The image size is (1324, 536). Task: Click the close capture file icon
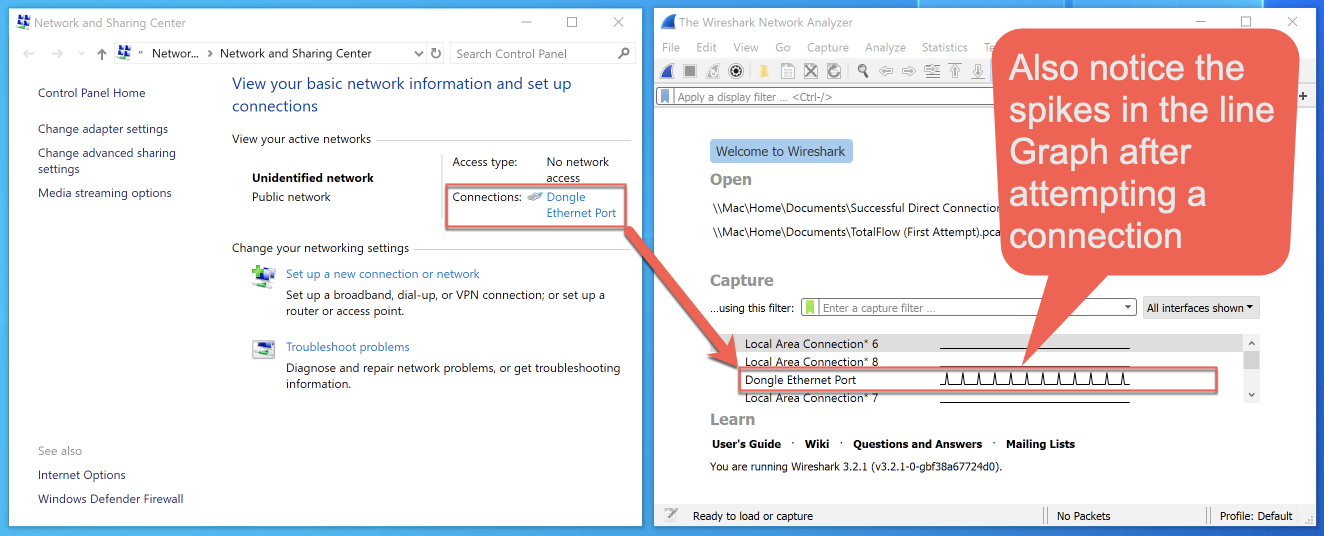pyautogui.click(x=811, y=71)
